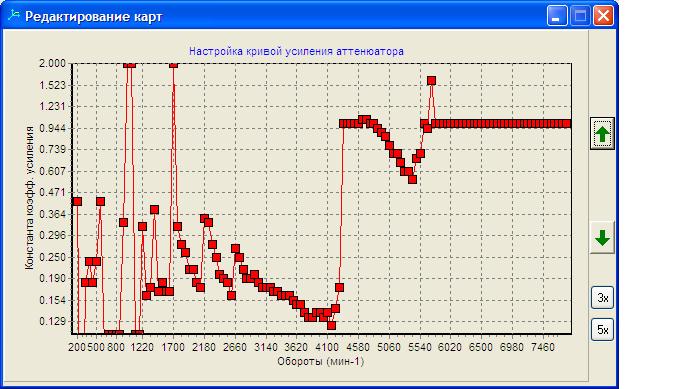Select the bottom point of the 5400 rpm dip

413,179
